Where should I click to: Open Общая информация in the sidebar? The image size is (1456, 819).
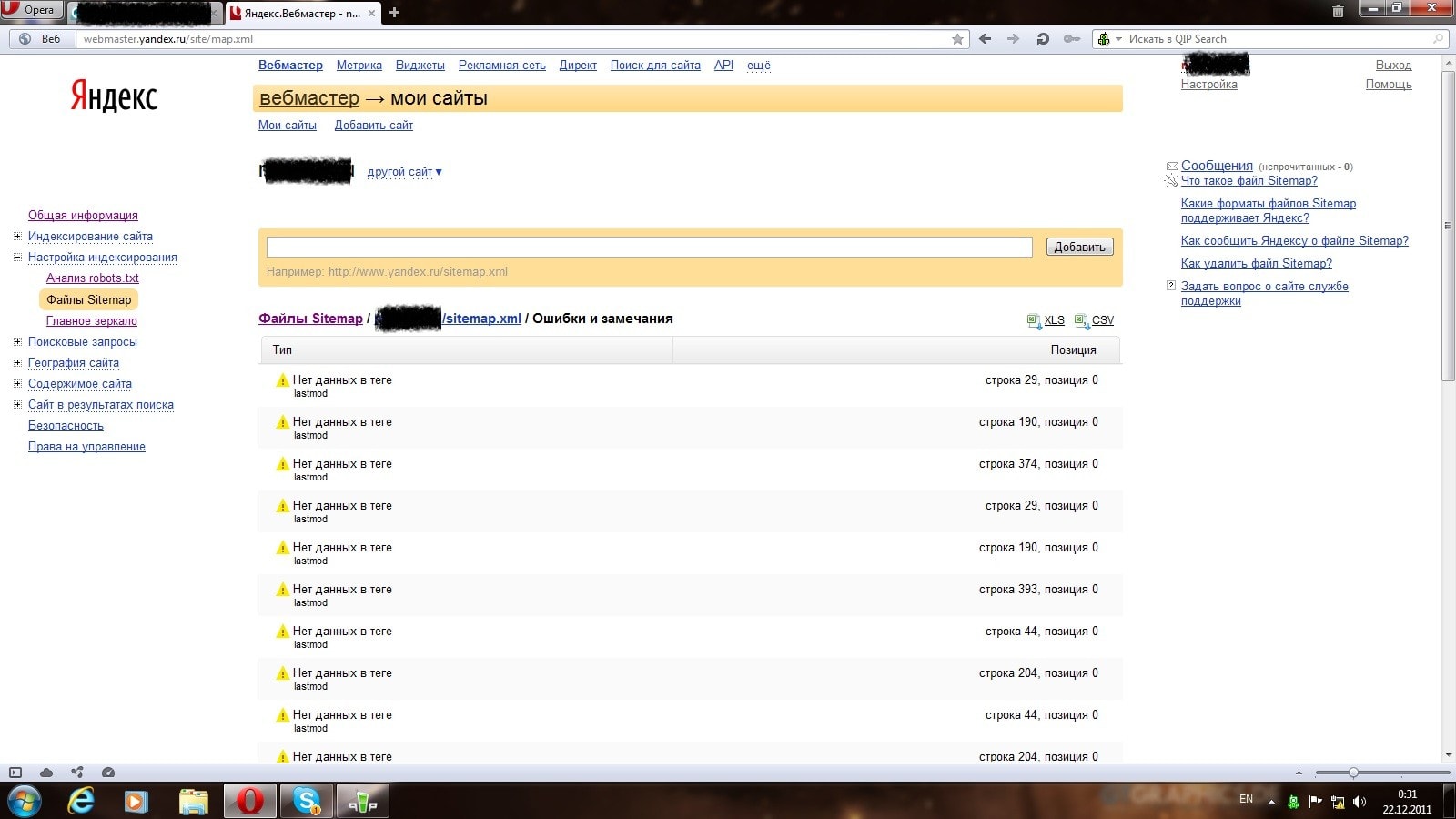83,216
